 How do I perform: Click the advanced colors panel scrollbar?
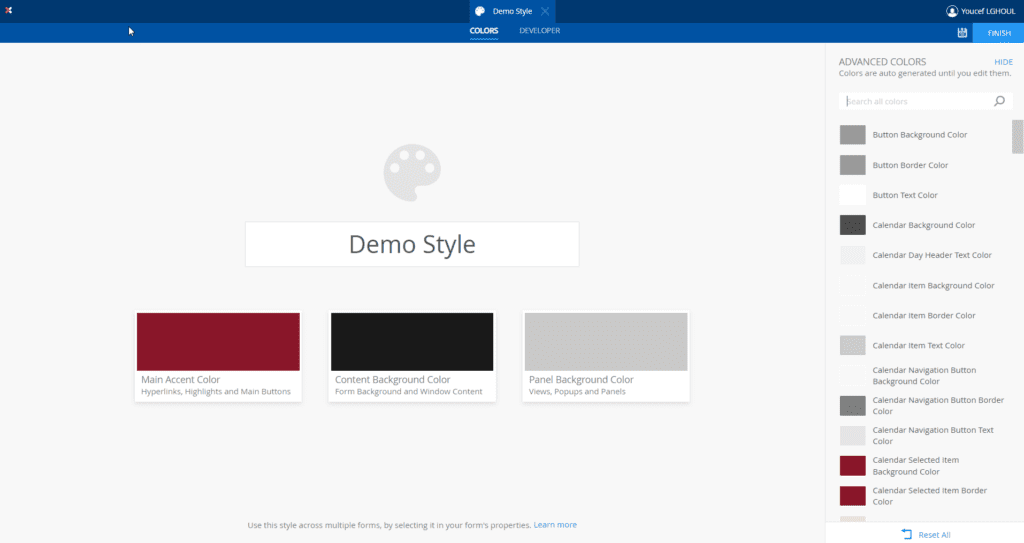tap(1017, 137)
